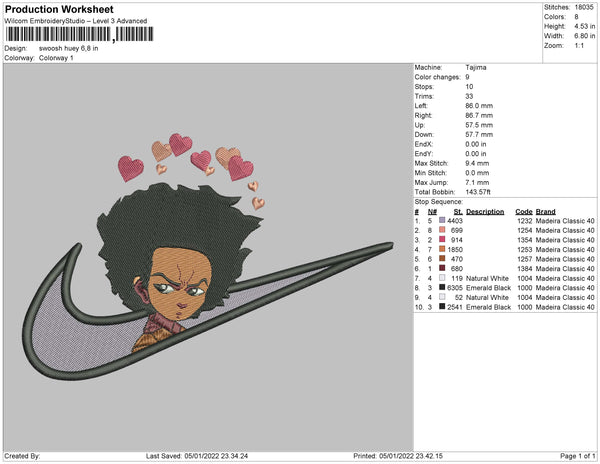The image size is (600, 464).
Task: Click the white swatch beside stitch count 52
Action: 442,297
